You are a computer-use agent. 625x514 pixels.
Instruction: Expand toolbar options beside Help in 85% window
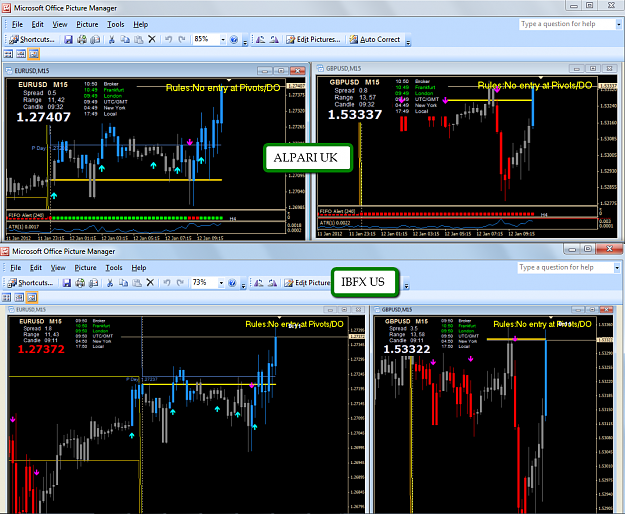(x=245, y=41)
